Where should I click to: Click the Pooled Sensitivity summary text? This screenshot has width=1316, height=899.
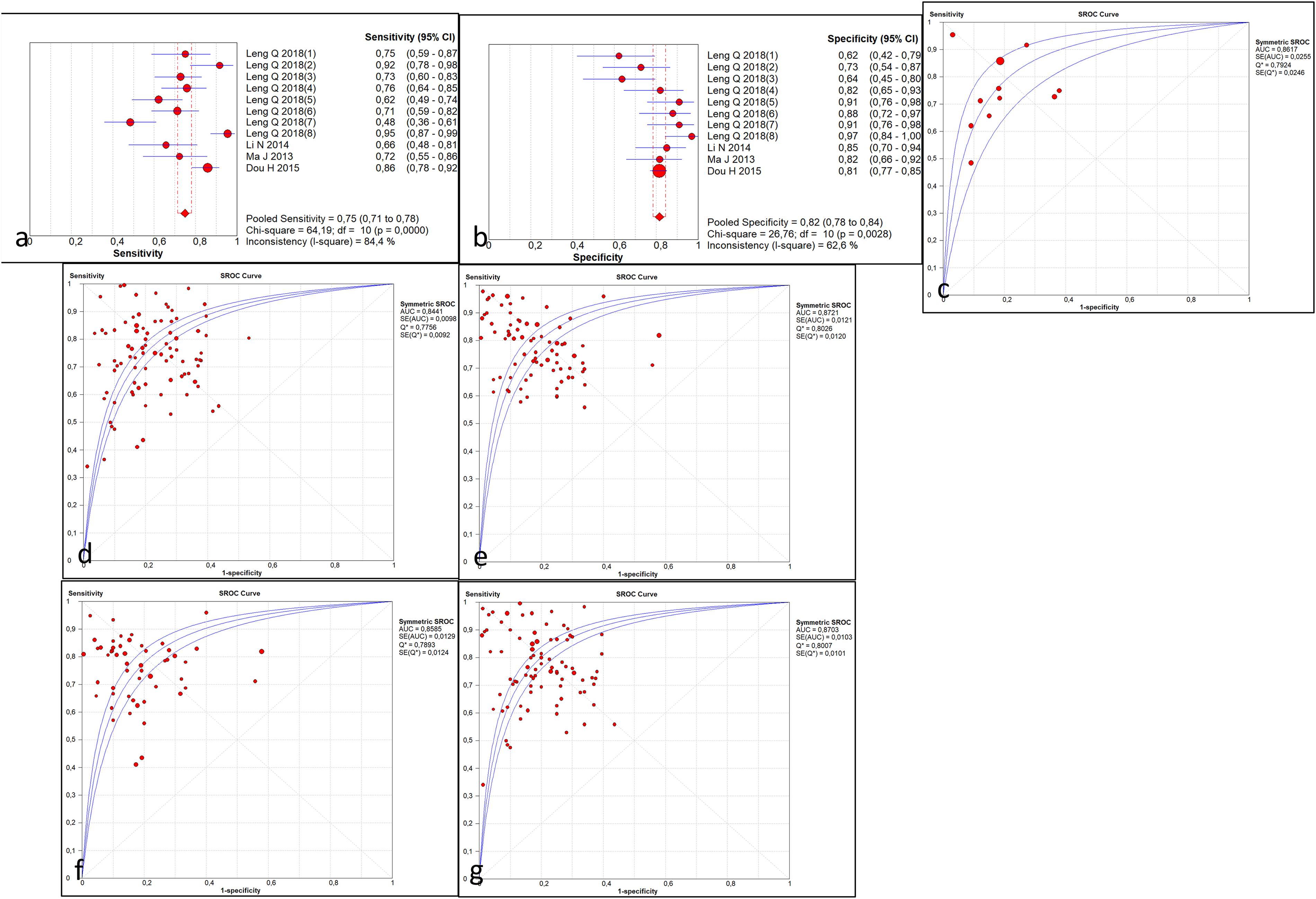(x=332, y=219)
